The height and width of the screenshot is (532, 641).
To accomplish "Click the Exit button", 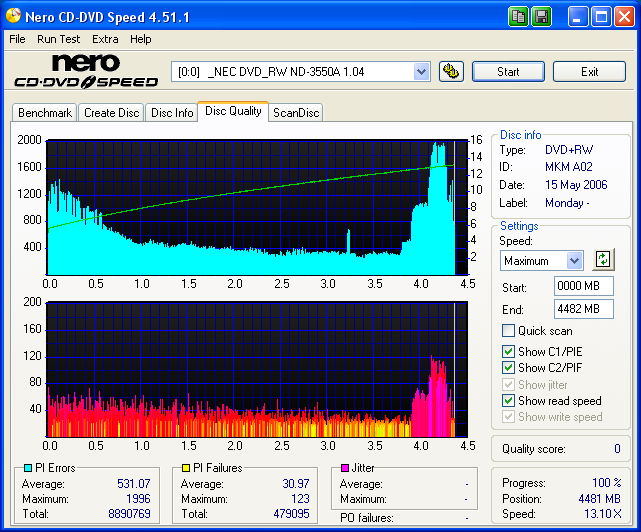I will click(x=589, y=71).
